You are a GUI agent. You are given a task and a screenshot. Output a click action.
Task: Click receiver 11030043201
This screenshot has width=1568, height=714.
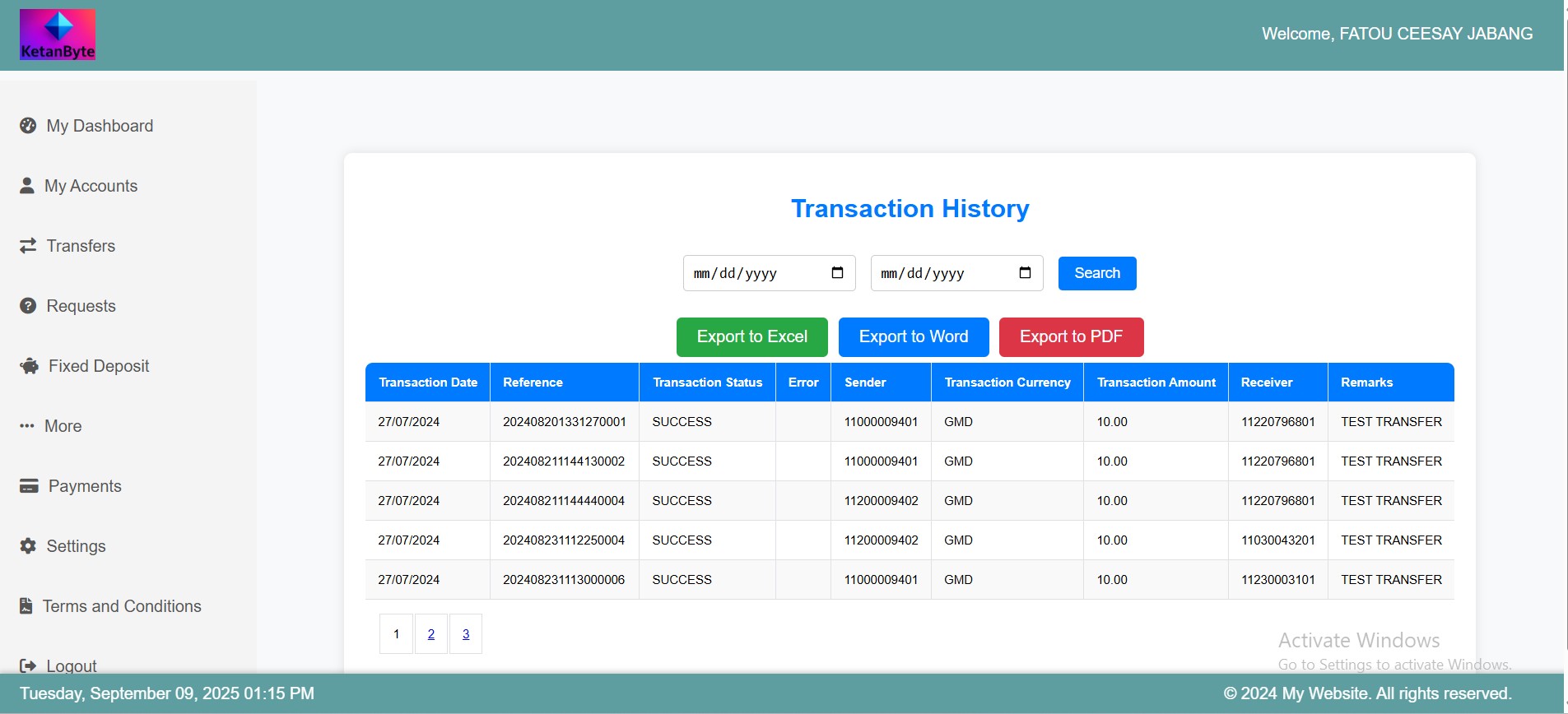[x=1278, y=540]
